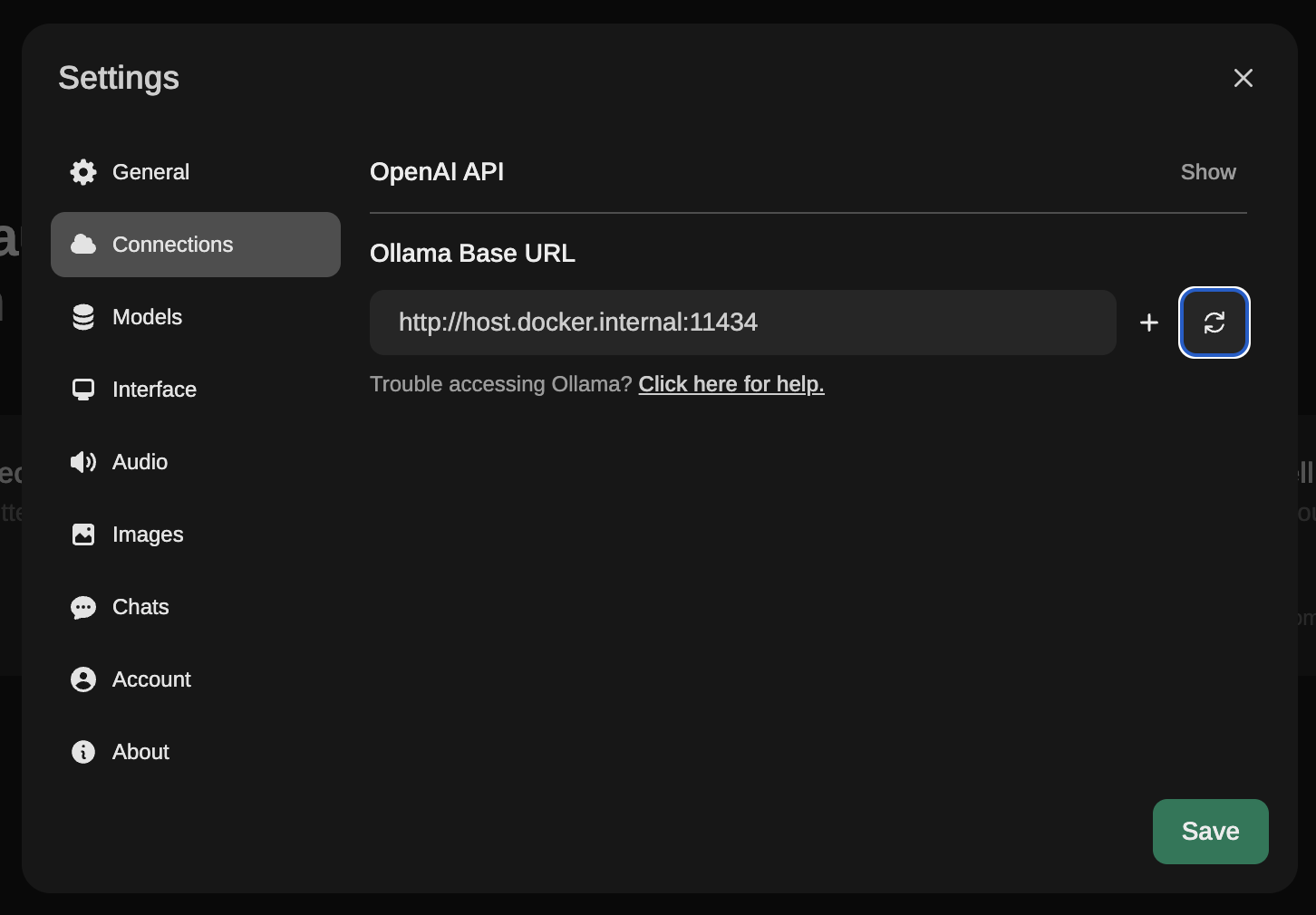Open the Images picture icon

[x=82, y=534]
